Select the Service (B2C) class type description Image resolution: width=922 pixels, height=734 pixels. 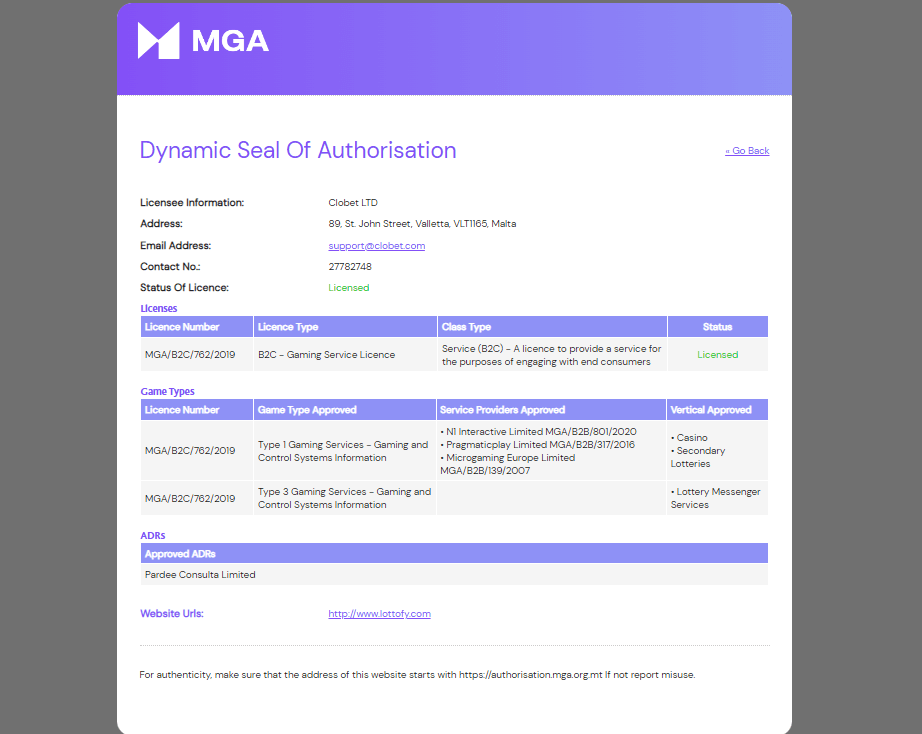pos(552,355)
